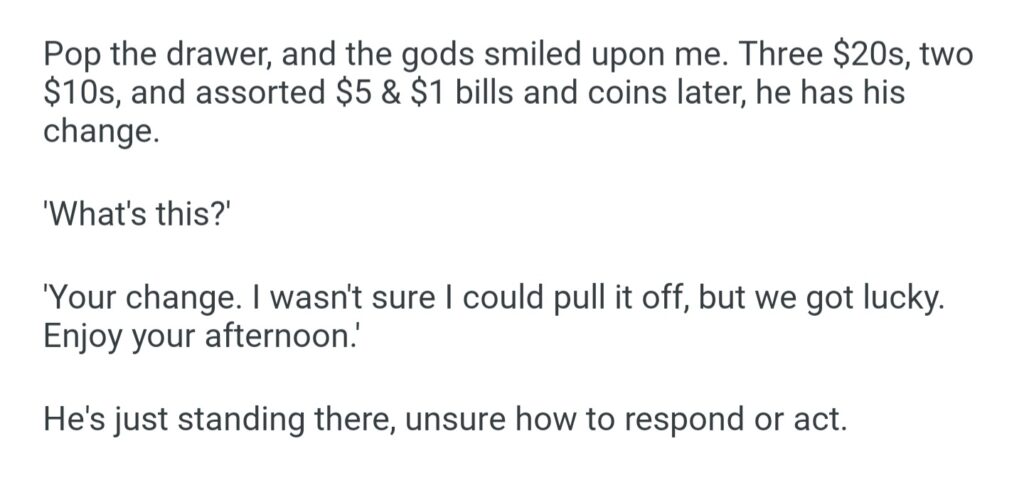This screenshot has width=1024, height=478.
Task: Click the phrase 'he has his'
Action: pos(833,94)
